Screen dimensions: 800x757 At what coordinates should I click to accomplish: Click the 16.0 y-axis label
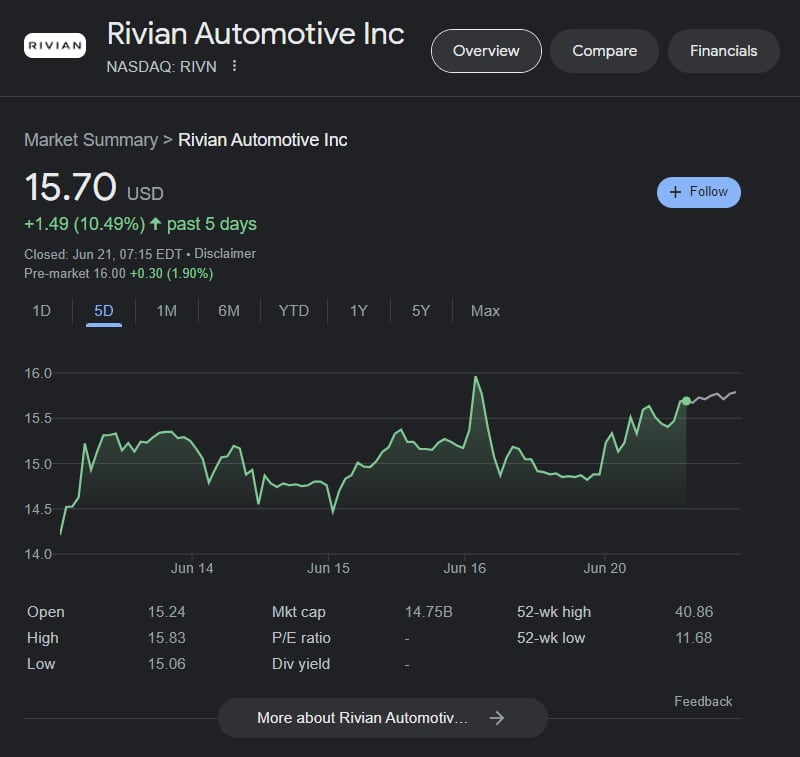click(38, 373)
